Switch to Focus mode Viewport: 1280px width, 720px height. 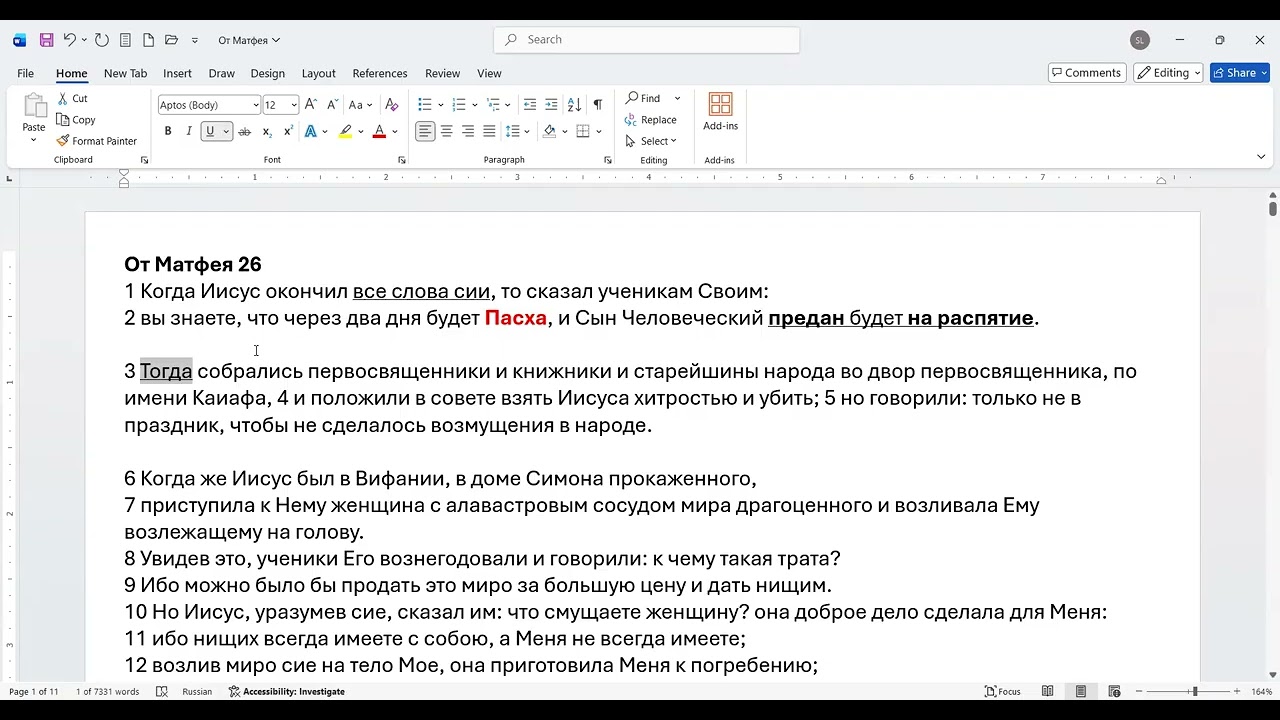point(1003,691)
